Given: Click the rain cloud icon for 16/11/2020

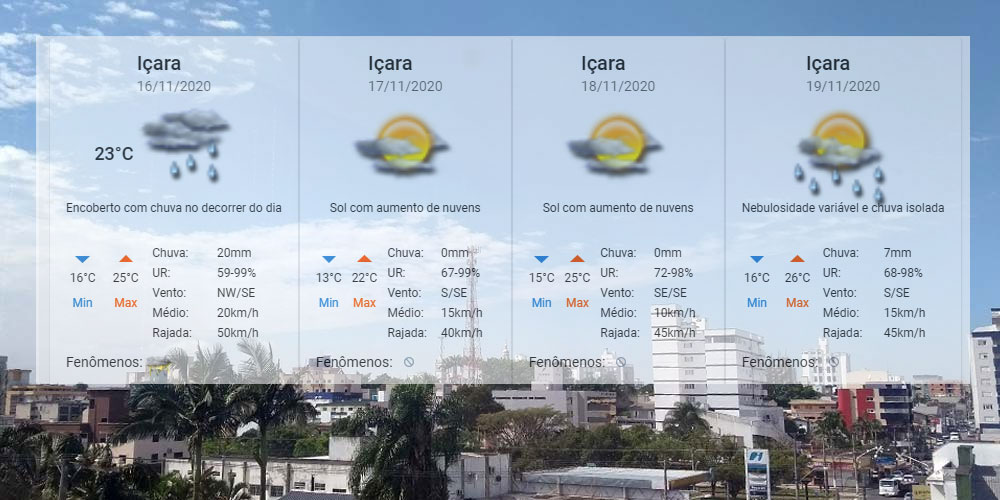Looking at the screenshot, I should coord(186,144).
